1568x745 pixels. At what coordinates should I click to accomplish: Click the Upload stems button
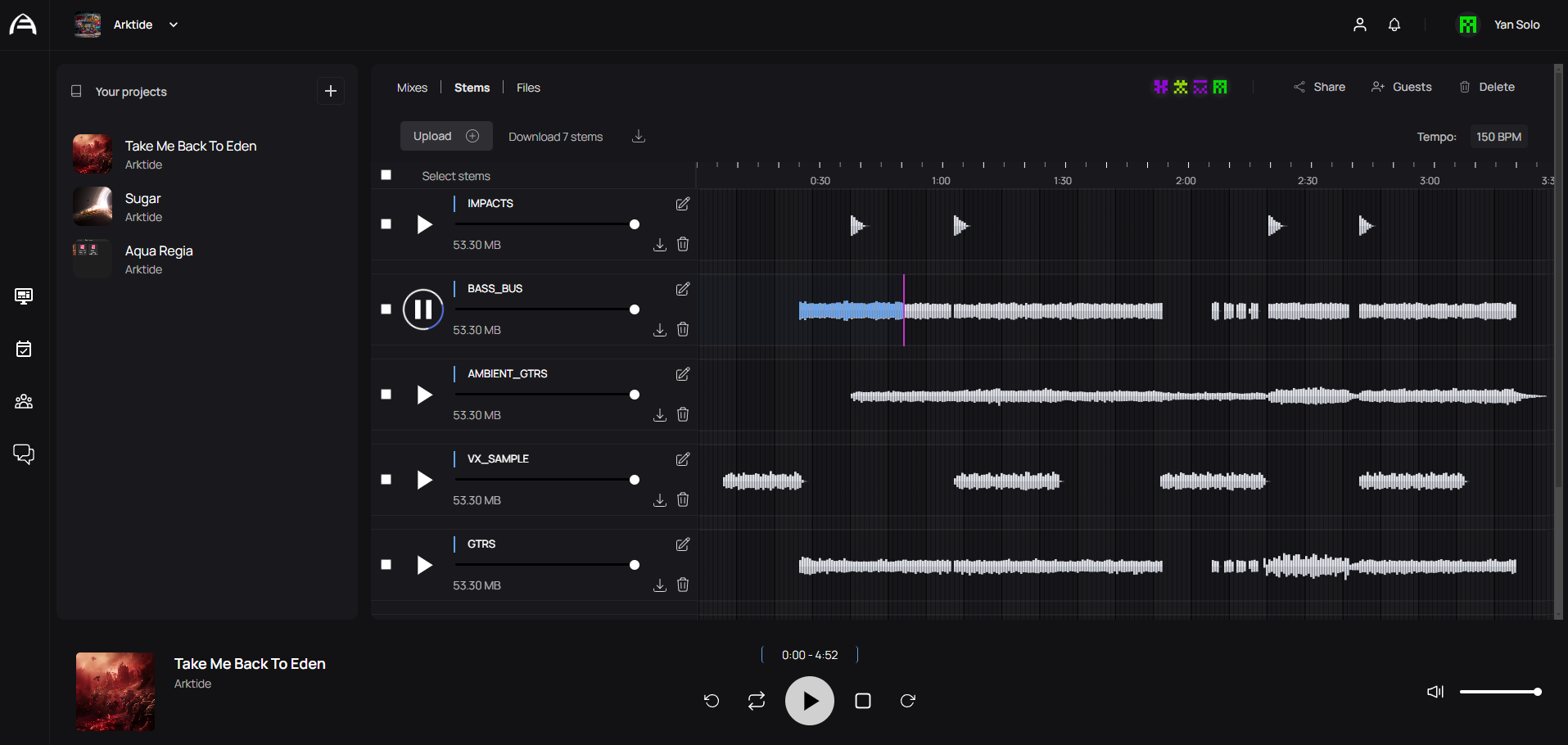point(446,136)
